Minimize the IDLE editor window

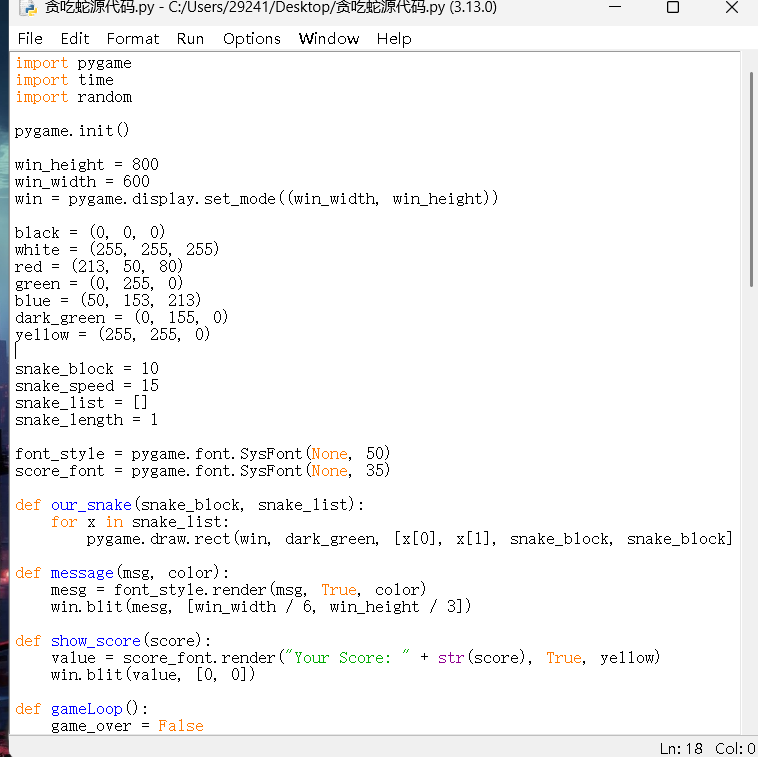[614, 7]
